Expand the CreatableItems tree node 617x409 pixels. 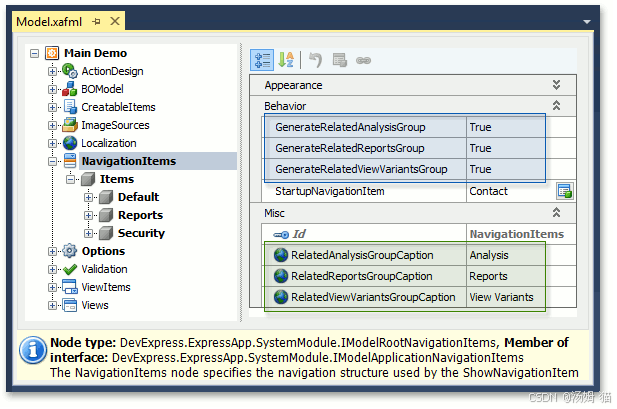pos(52,107)
